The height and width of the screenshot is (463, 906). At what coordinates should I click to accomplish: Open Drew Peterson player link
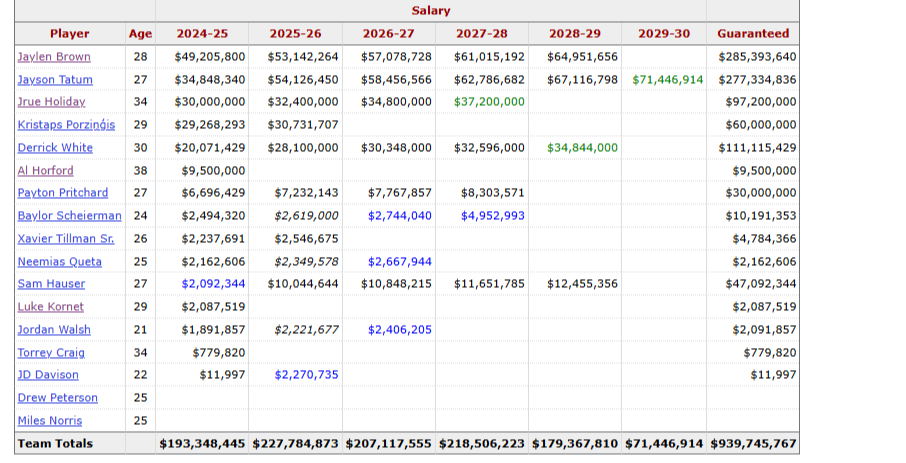click(57, 398)
